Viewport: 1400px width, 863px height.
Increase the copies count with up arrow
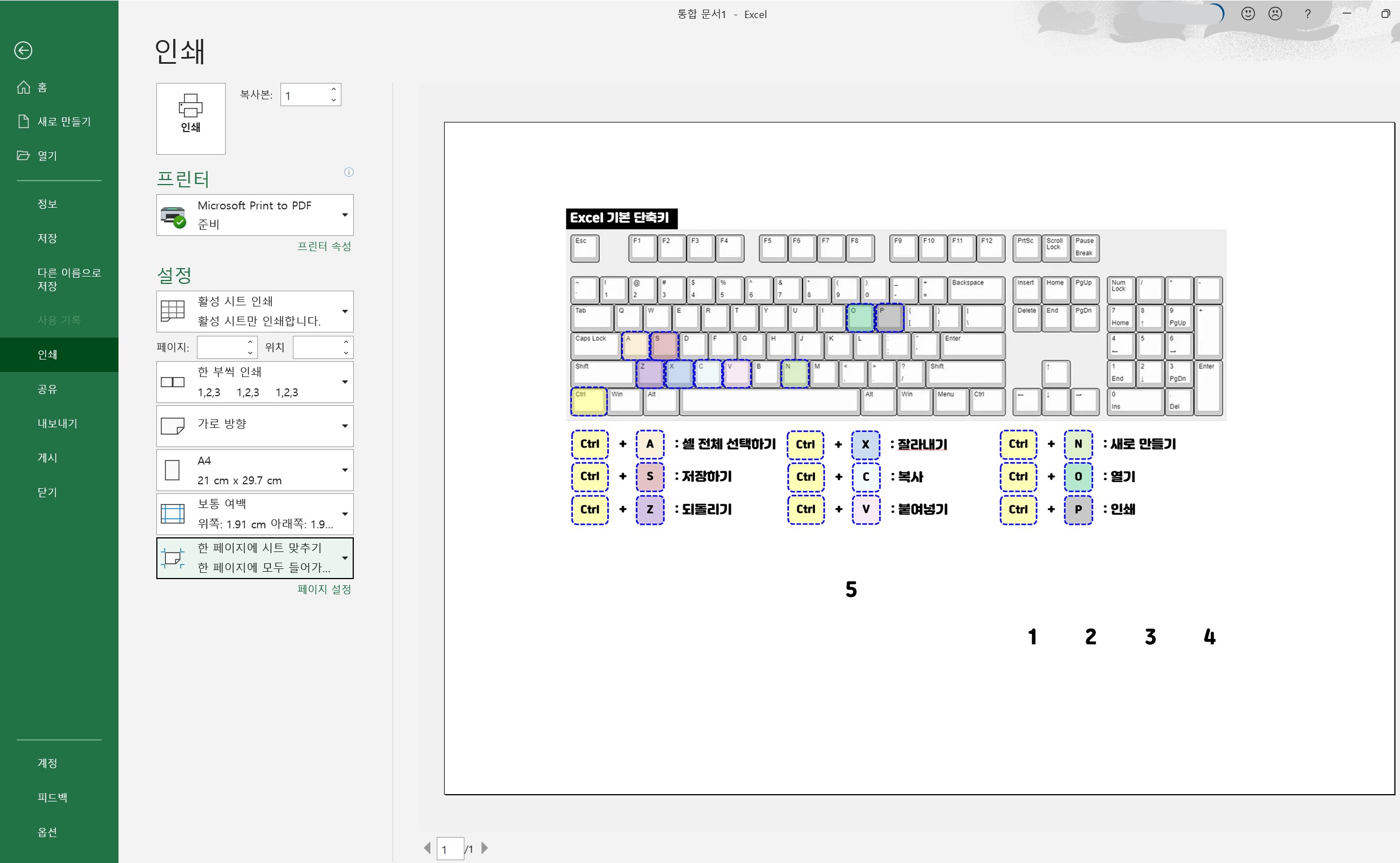coord(333,89)
